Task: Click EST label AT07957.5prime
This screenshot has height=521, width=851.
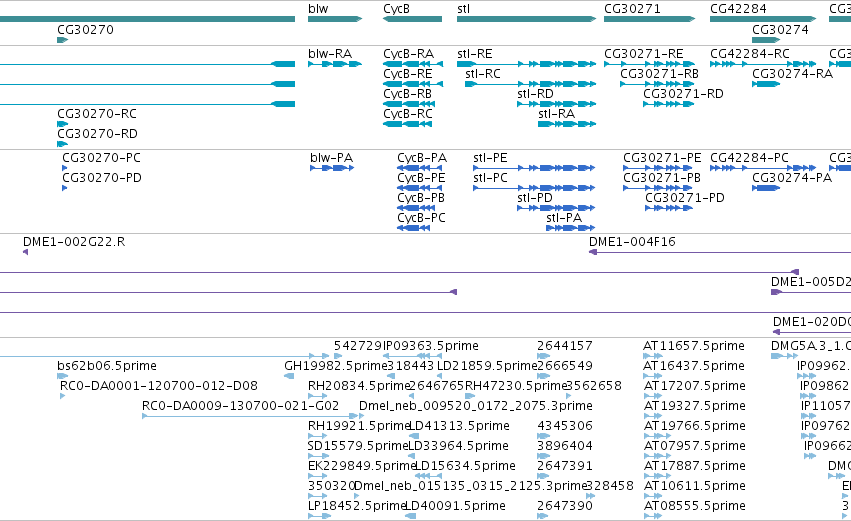Action: (694, 446)
